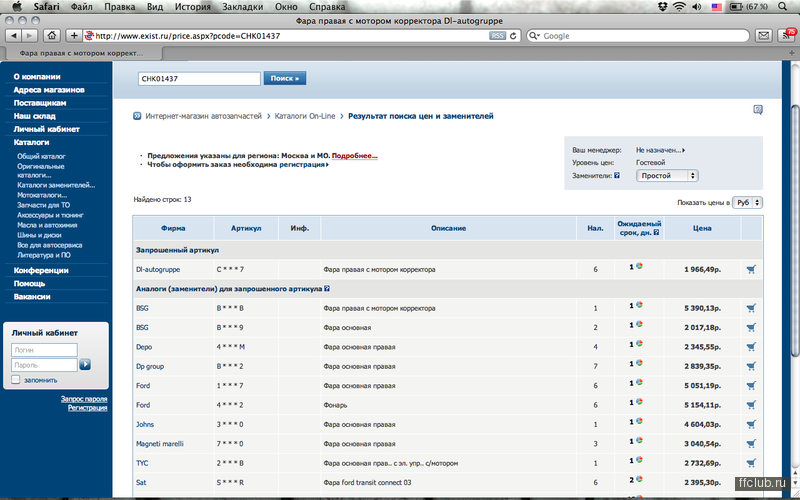Click the login arrow button in Личный кабинет
The width and height of the screenshot is (800, 500).
click(x=85, y=364)
